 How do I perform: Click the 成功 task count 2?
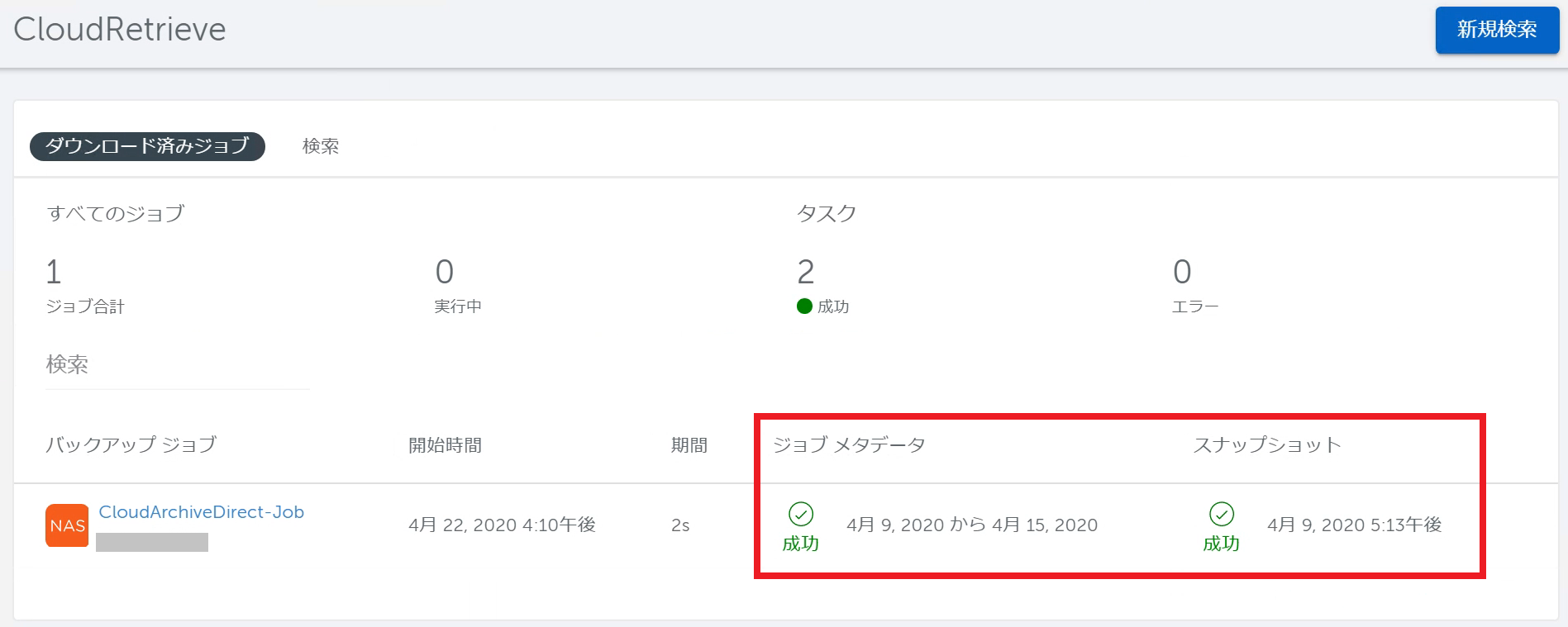806,272
